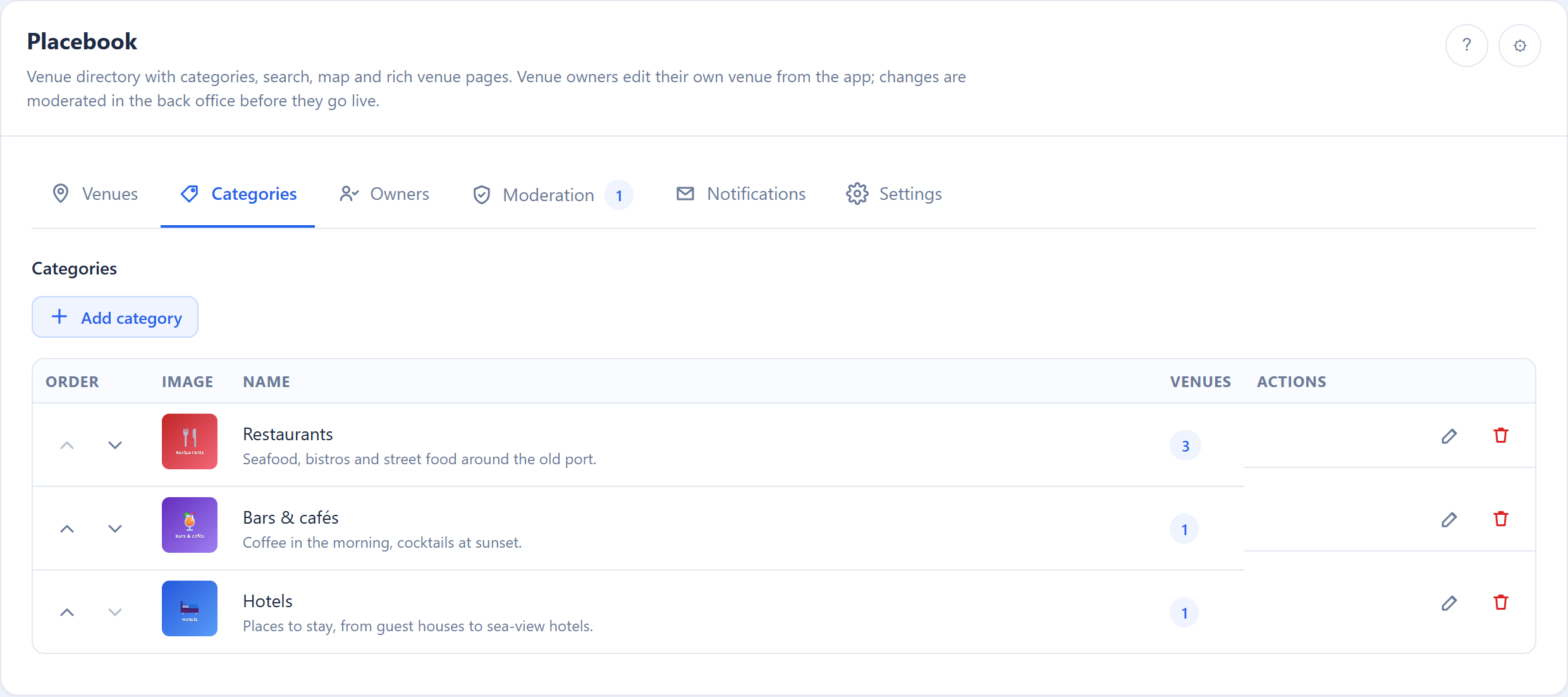1568x697 pixels.
Task: Click the Bars & cafés category name
Action: click(291, 518)
